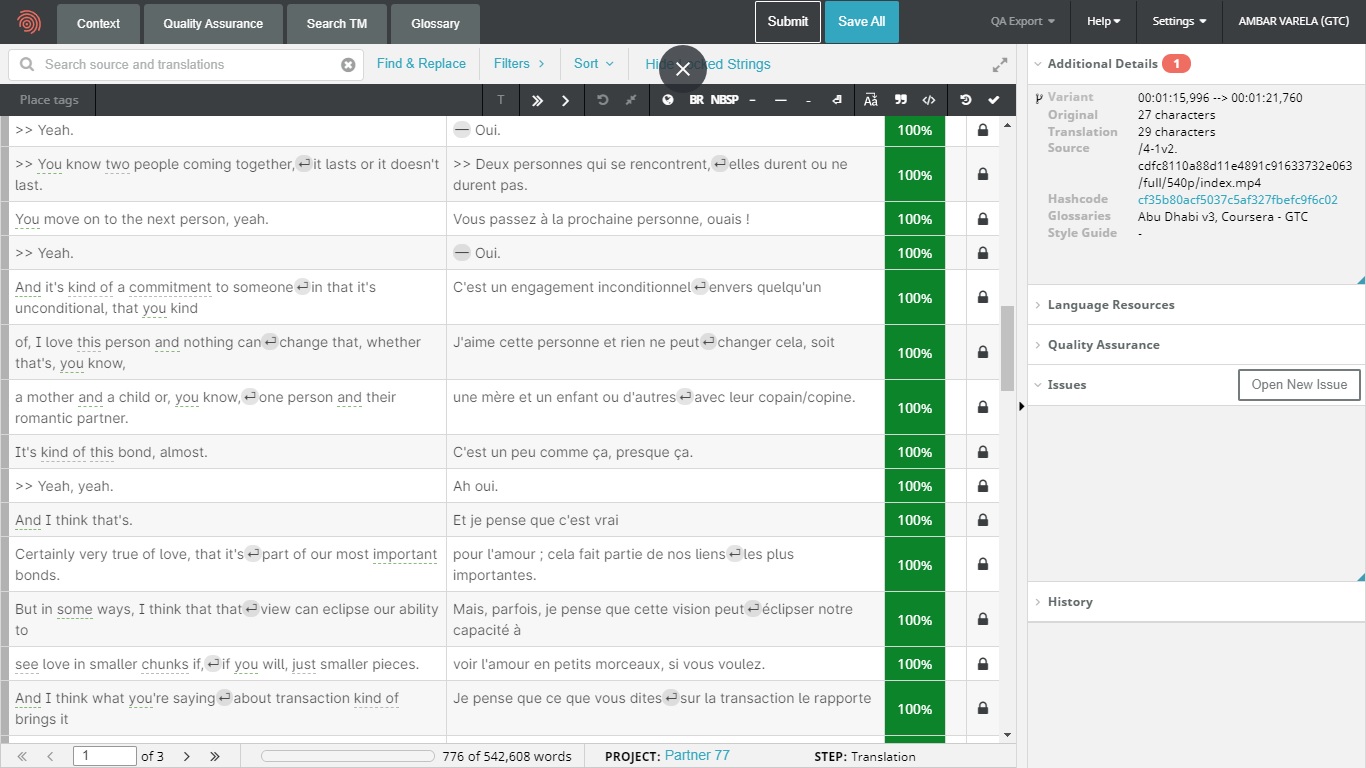Click the change case Aa icon

click(871, 100)
